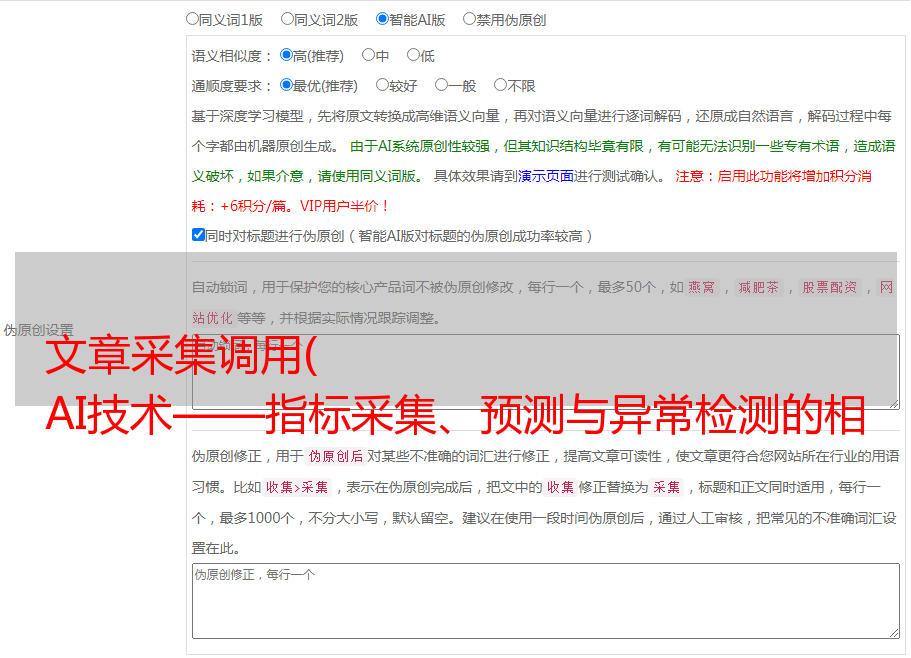Set 通顺度要求 to 较好
This screenshot has height=658, width=911.
(382, 85)
